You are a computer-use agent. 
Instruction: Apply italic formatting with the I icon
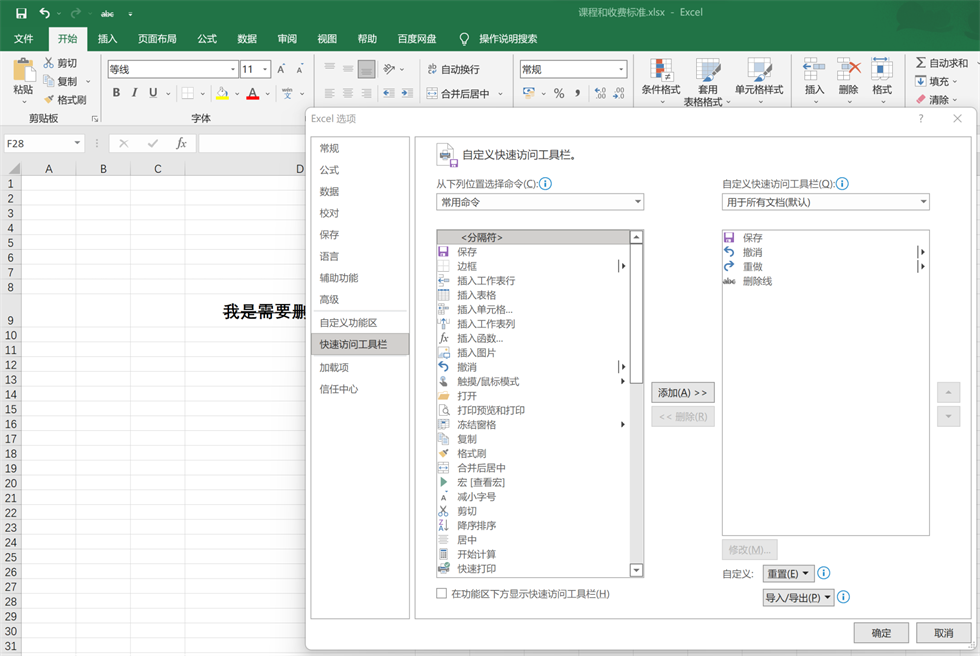(135, 93)
